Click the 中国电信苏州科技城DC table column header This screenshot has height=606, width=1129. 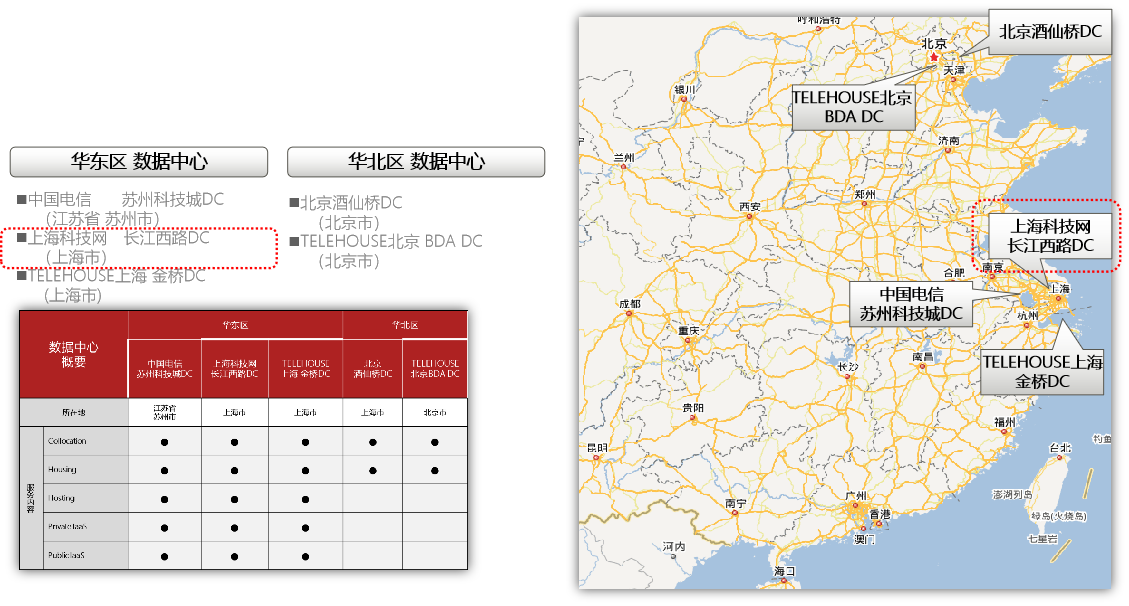(165, 368)
